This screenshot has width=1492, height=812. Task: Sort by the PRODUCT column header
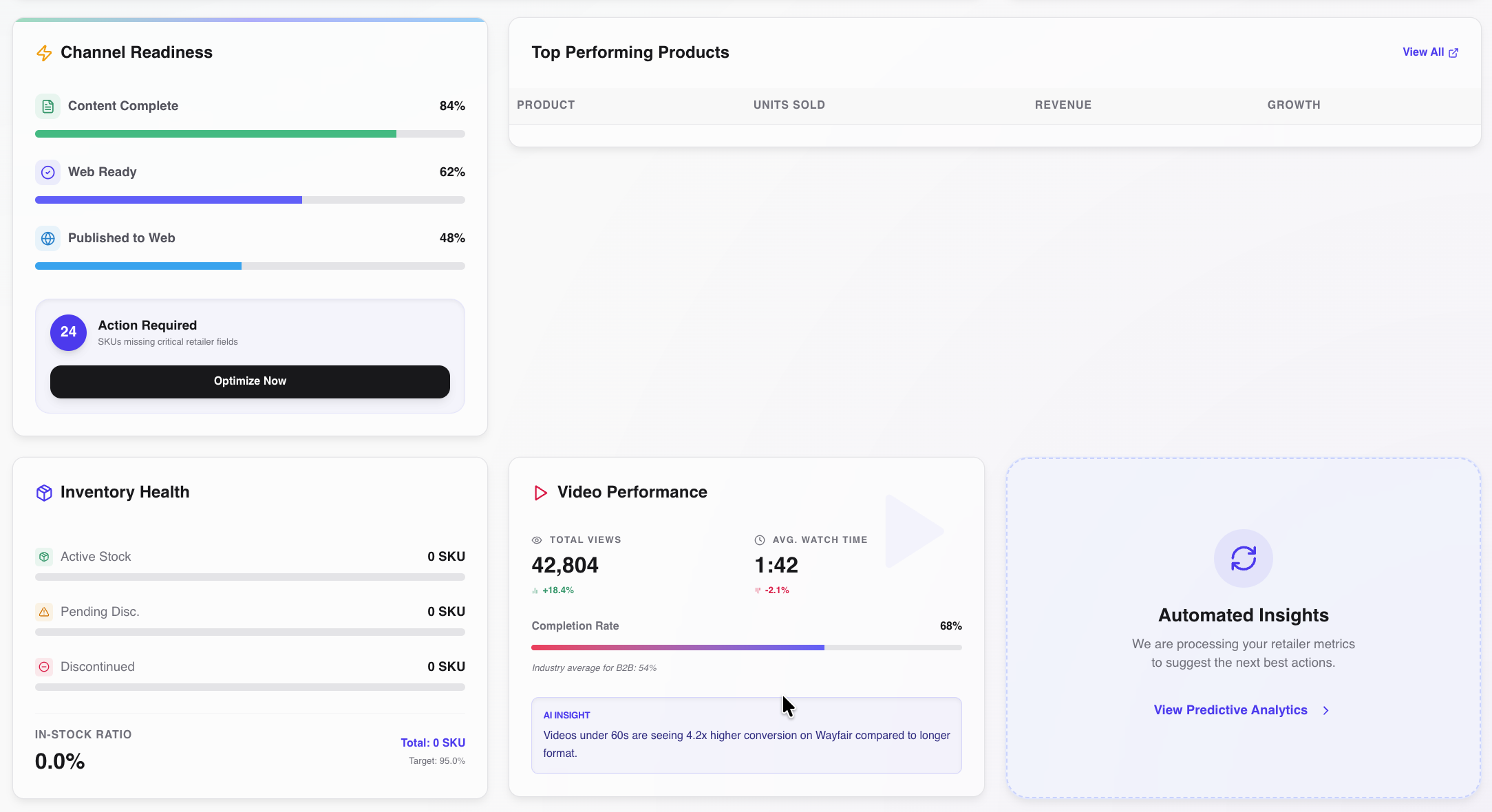pos(546,105)
